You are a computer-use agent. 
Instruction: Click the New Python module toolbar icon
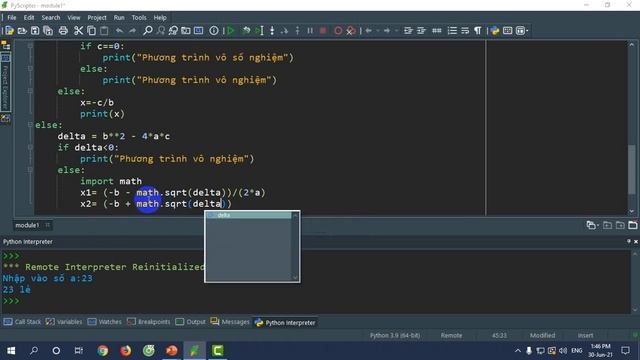pos(9,31)
